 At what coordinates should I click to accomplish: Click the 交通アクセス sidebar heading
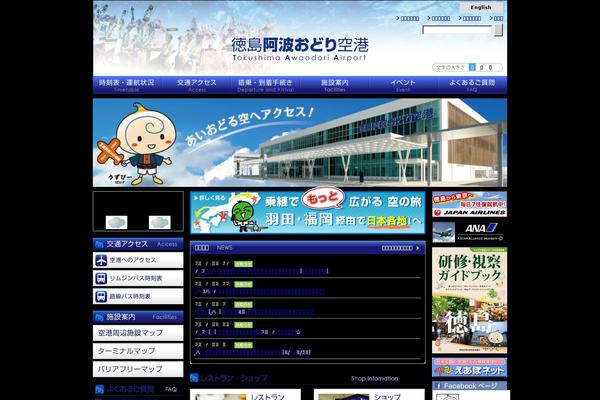[138, 244]
